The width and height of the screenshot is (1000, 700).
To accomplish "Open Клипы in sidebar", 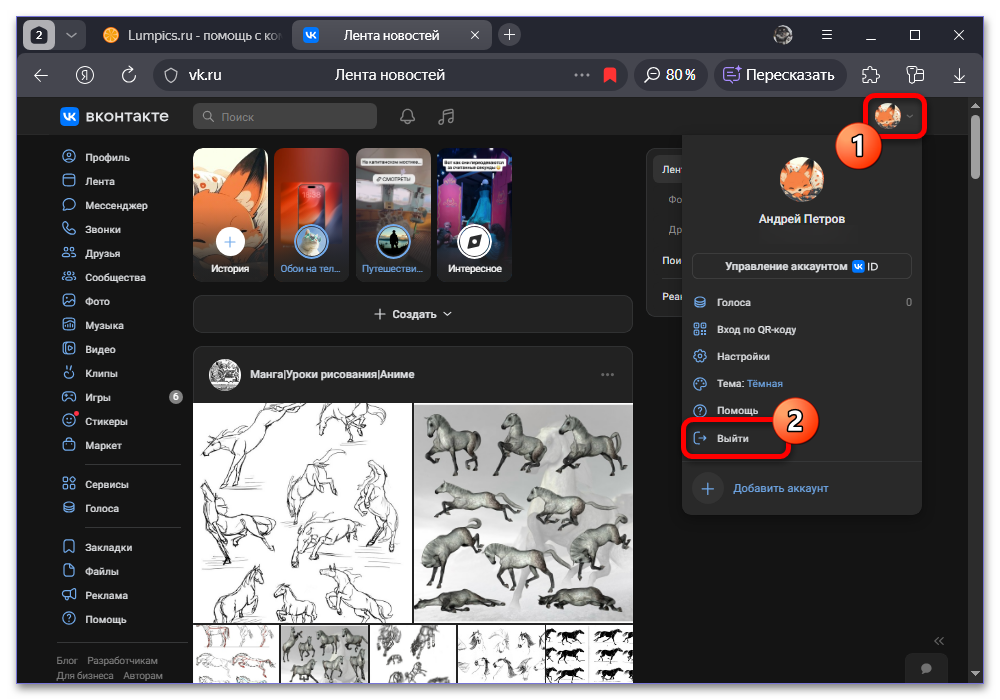I will [90, 373].
